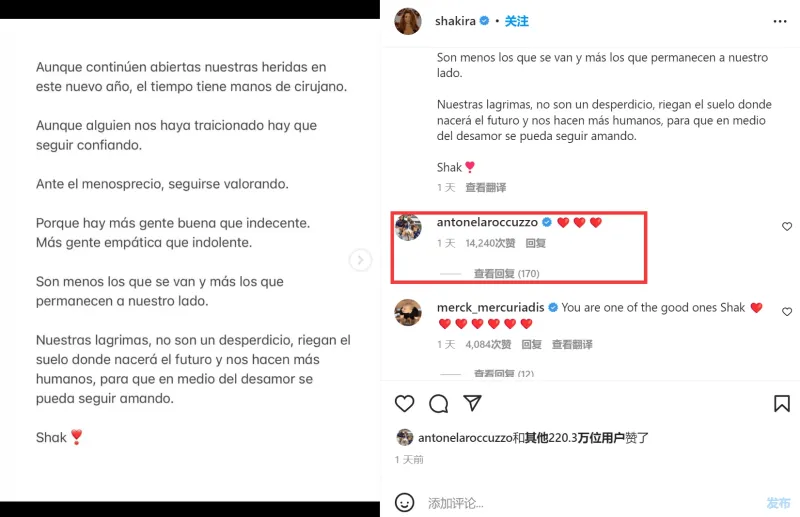The image size is (800, 517).
Task: View translation of the post caption
Action: [486, 188]
